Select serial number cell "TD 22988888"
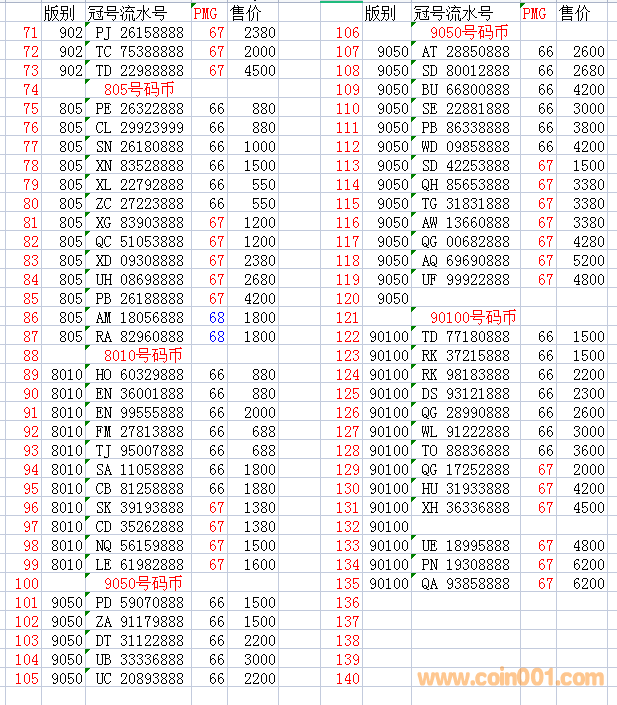Viewport: 617px width, 705px height. tap(138, 71)
